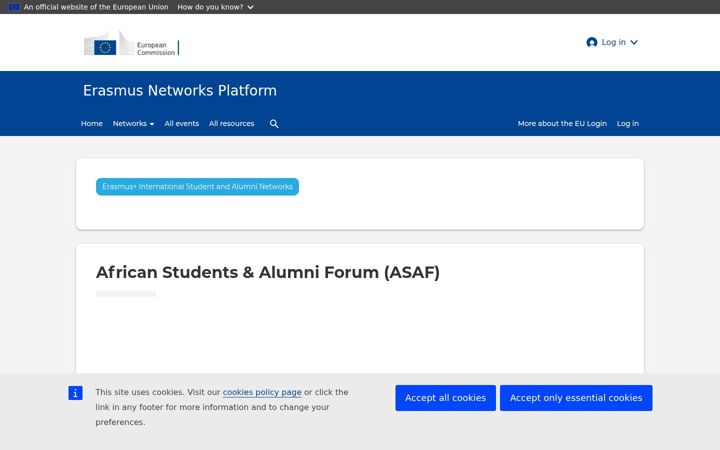This screenshot has height=450, width=720.
Task: Click Erasmus+ International Student and Alumni Networks tag
Action: tap(197, 187)
